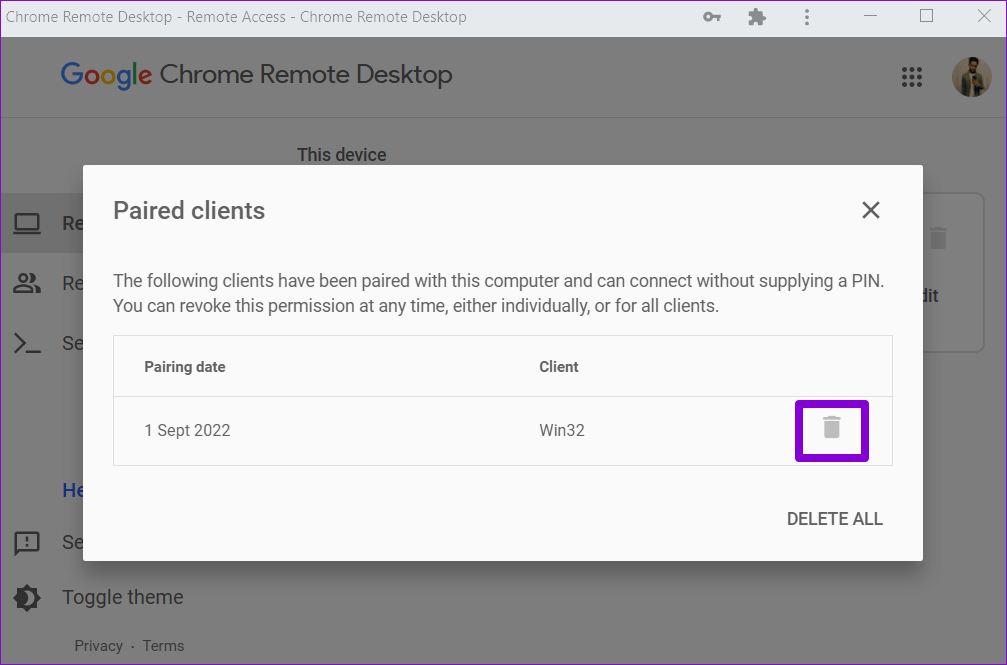Image resolution: width=1007 pixels, height=665 pixels.
Task: Click the Toggle theme label
Action: tap(123, 598)
